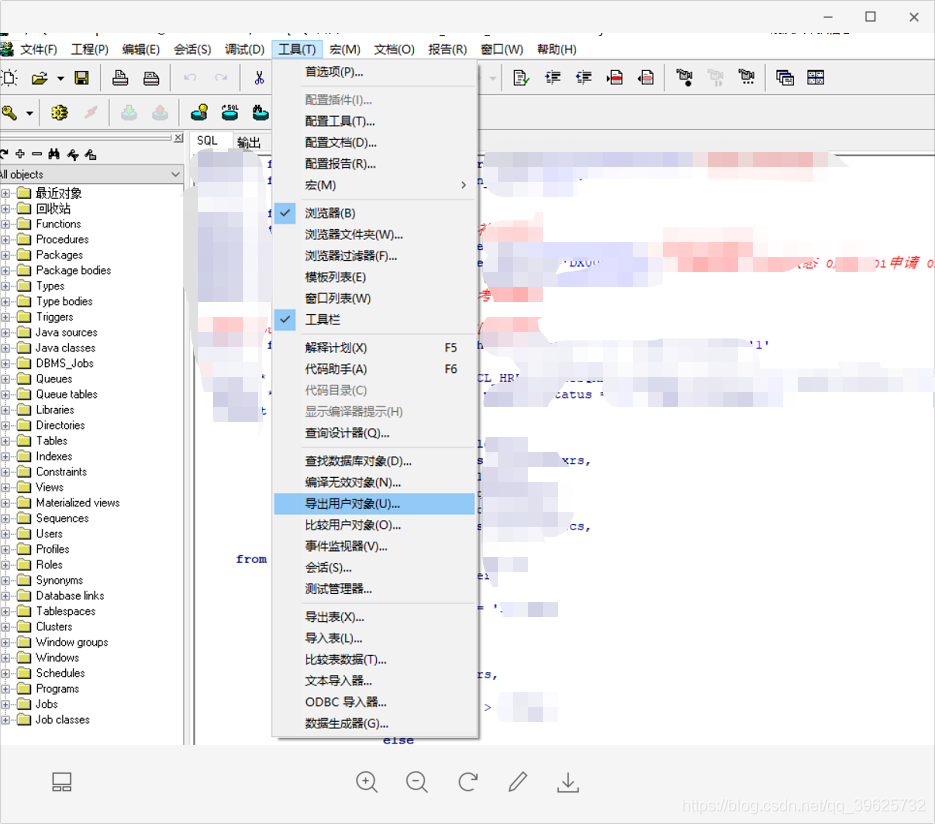935x824 pixels.
Task: Open the dropdown arrow beside Log on key
Action: 29,113
